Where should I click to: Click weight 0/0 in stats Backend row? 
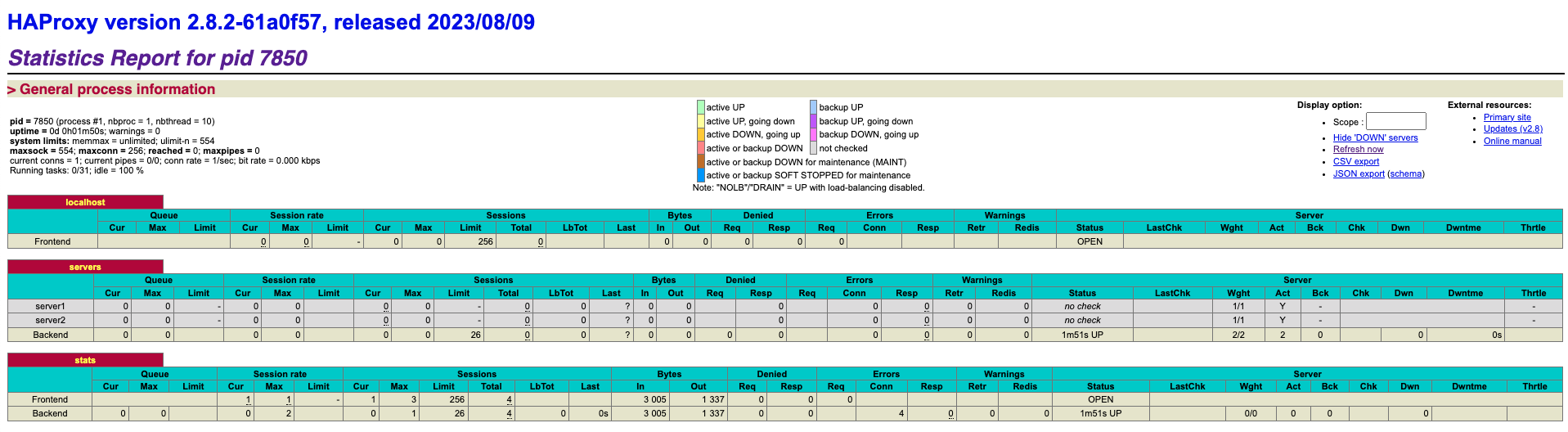click(1251, 413)
